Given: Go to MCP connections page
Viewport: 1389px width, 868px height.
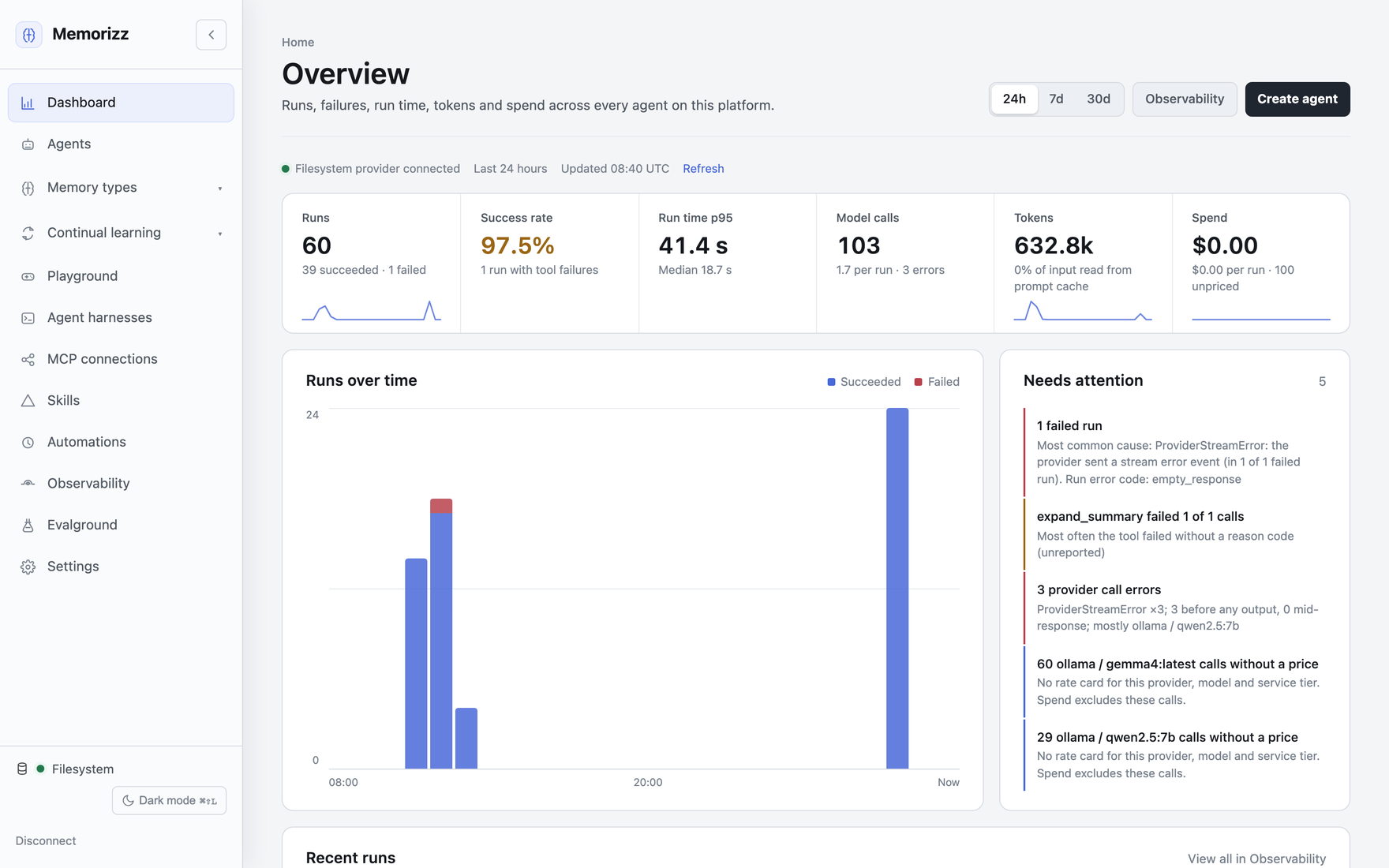Looking at the screenshot, I should pos(121,359).
